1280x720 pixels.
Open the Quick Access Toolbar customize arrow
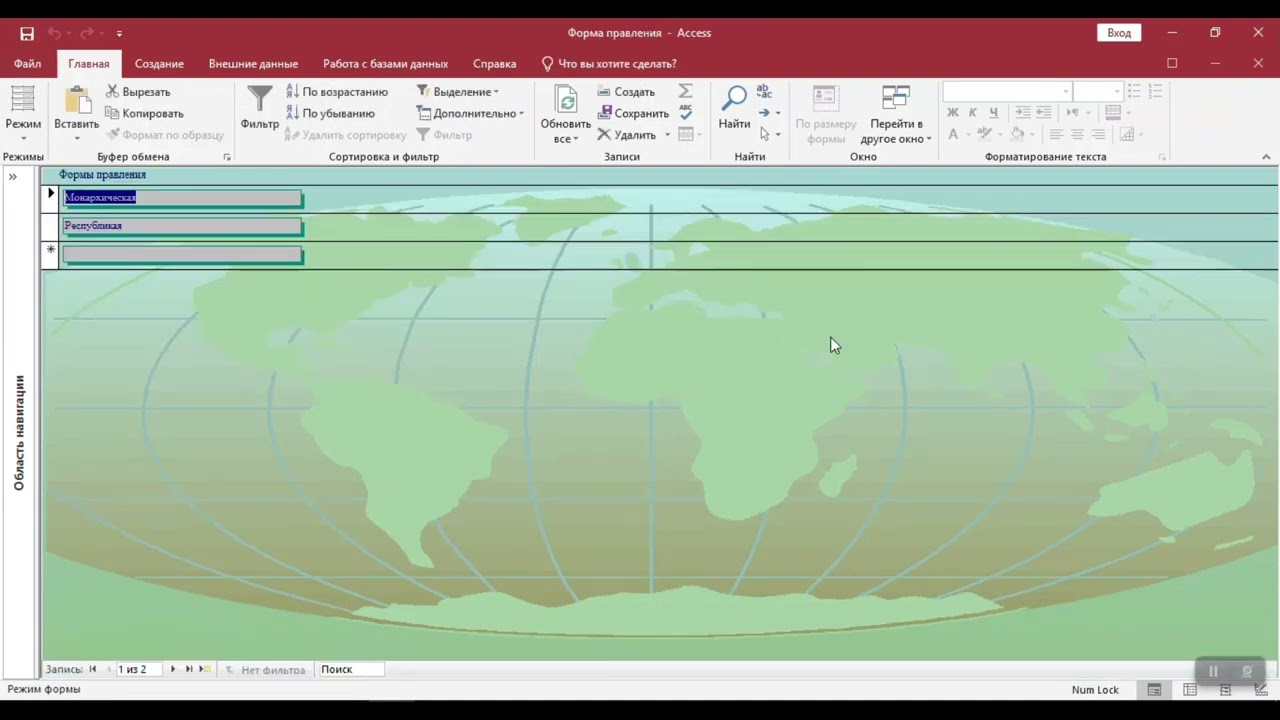pos(119,33)
